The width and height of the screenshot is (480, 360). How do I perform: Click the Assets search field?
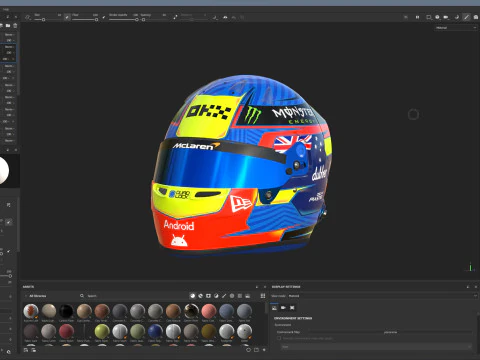click(133, 296)
